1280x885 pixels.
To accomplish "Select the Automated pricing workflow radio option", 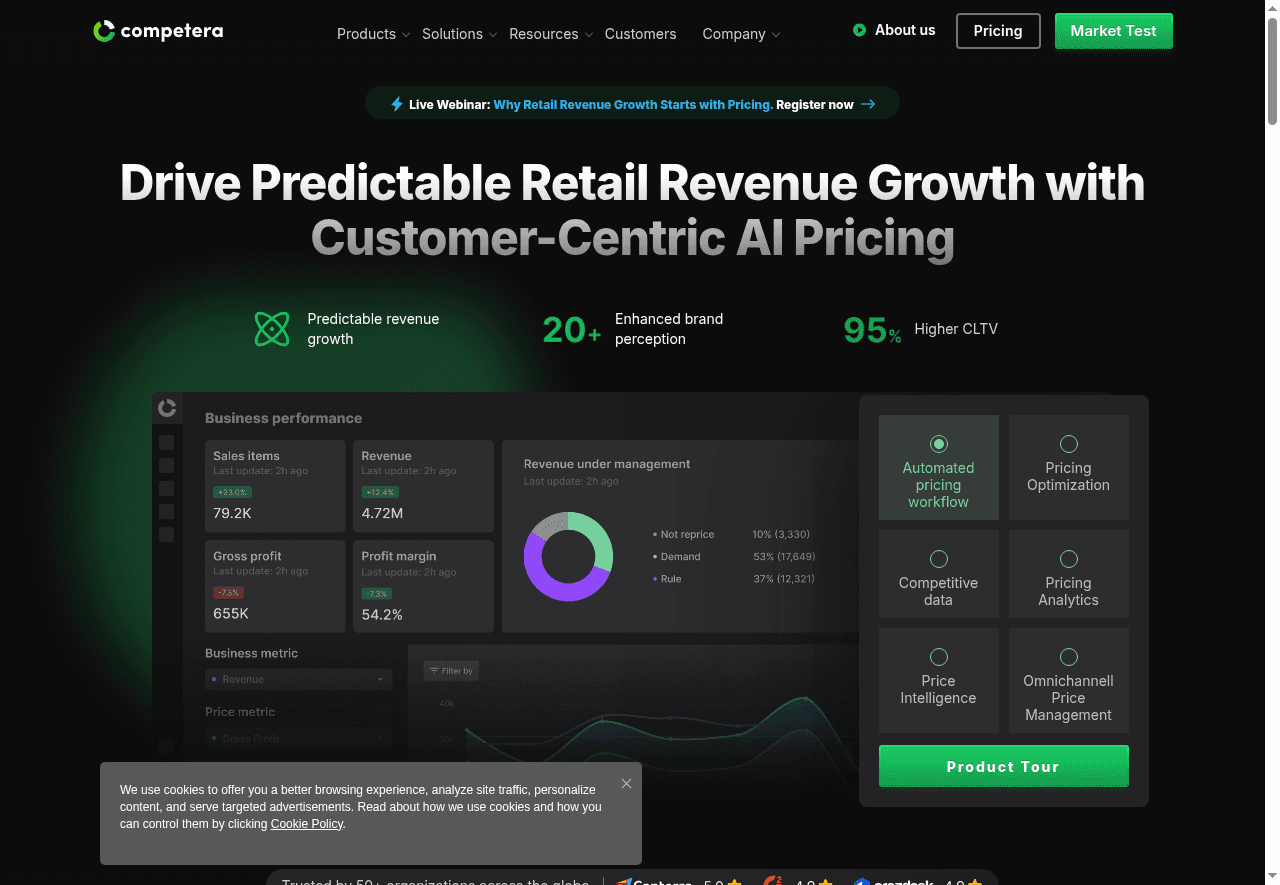I will click(x=938, y=444).
